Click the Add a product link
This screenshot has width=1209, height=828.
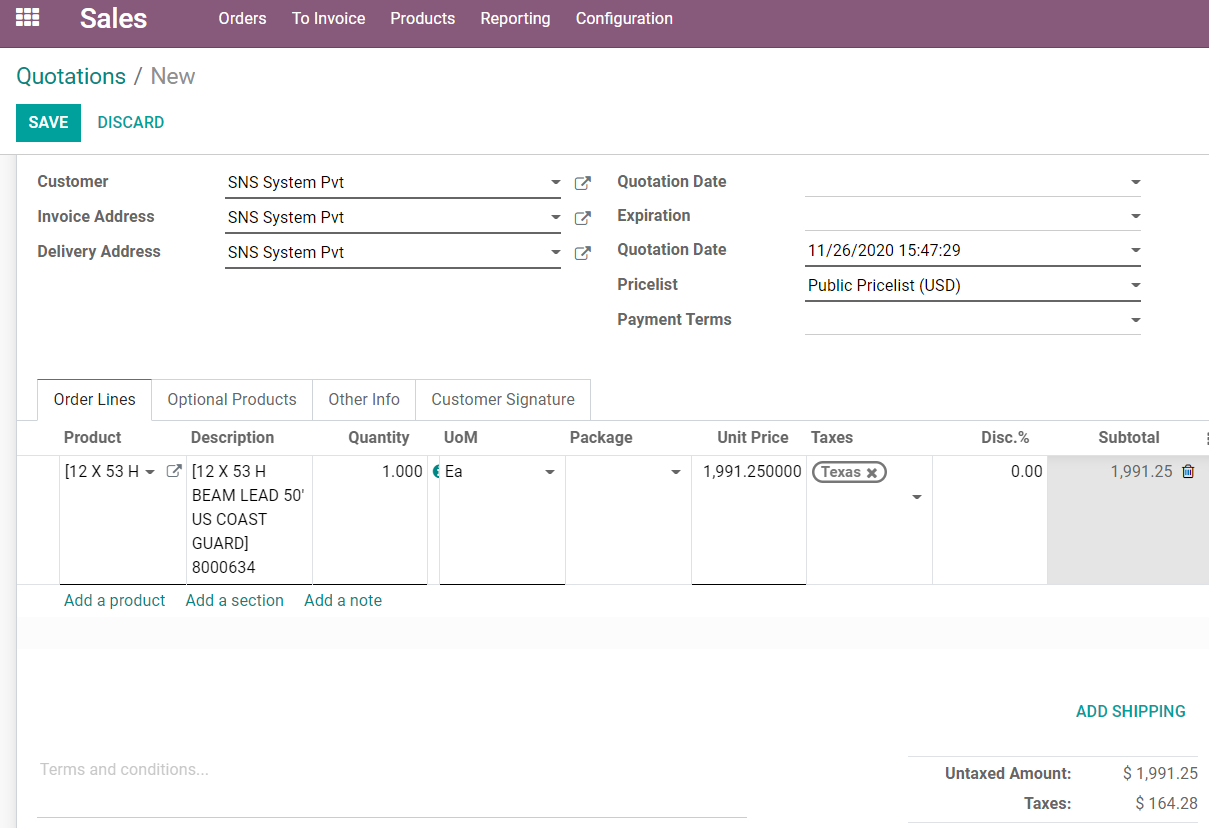click(x=115, y=600)
